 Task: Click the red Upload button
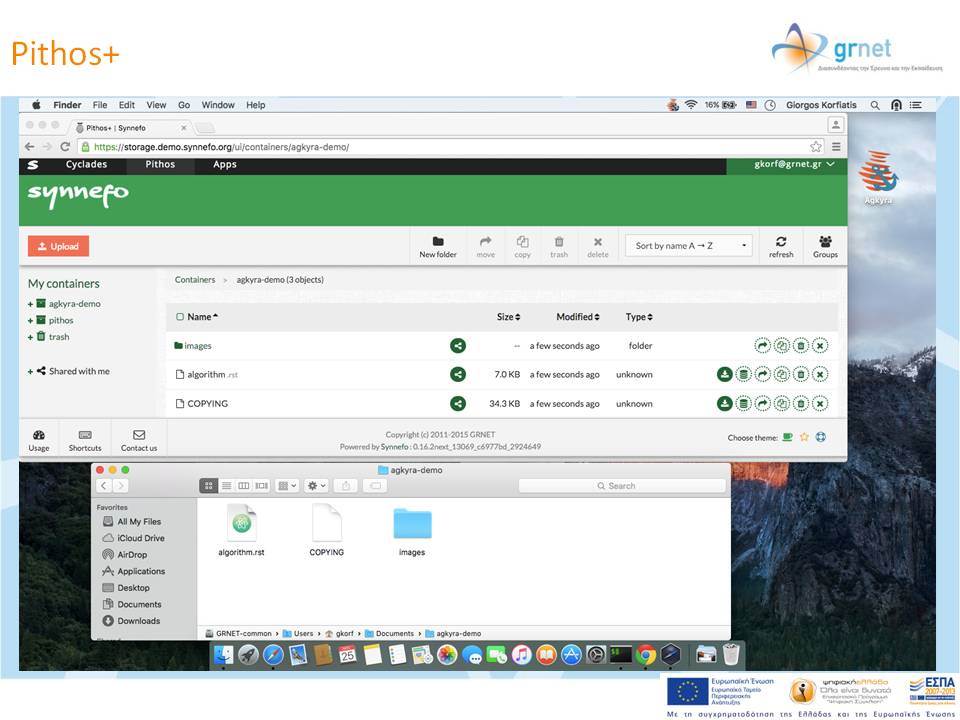click(58, 246)
